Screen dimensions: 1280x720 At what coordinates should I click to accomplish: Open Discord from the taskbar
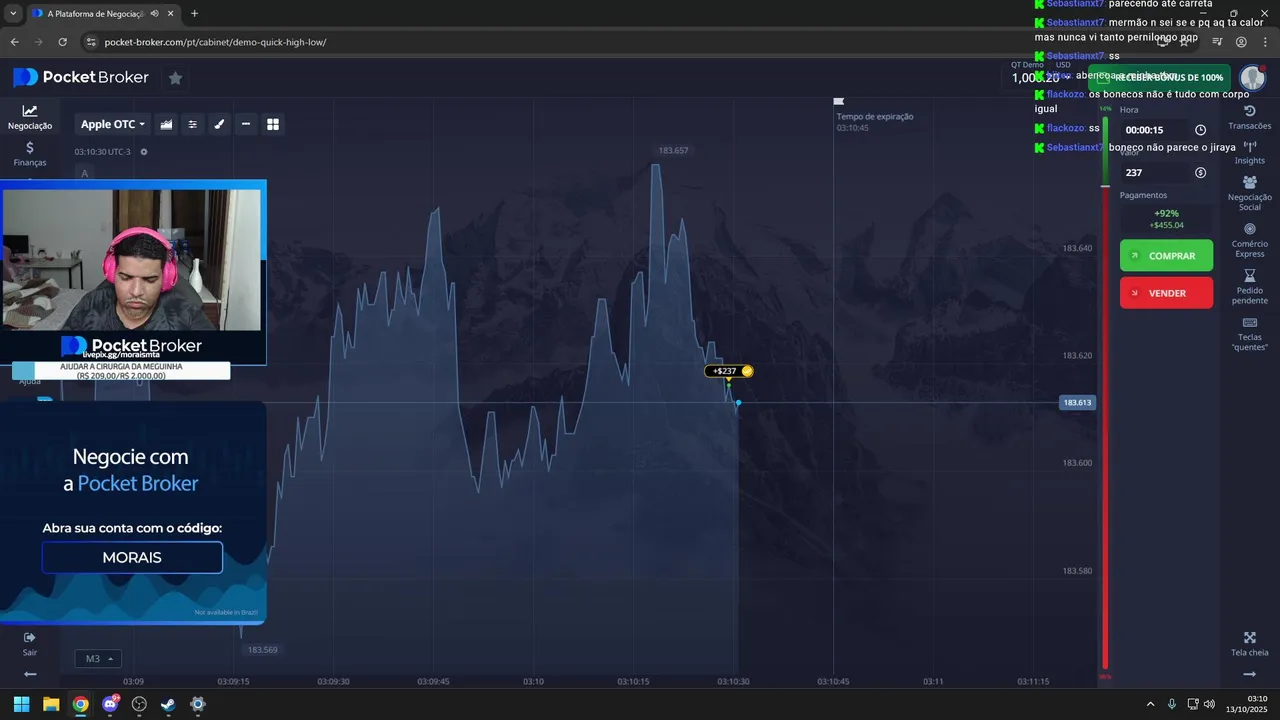pos(110,704)
